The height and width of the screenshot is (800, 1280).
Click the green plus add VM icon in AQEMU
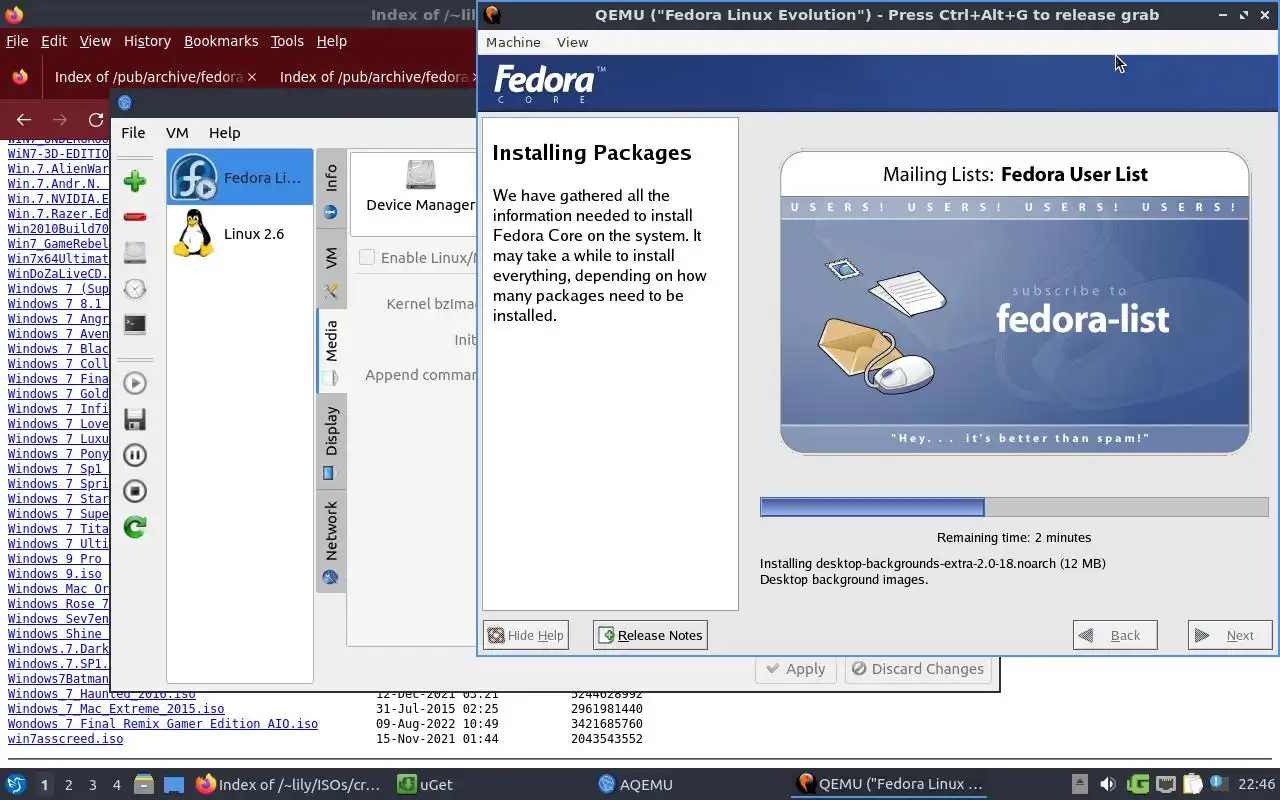coord(135,181)
